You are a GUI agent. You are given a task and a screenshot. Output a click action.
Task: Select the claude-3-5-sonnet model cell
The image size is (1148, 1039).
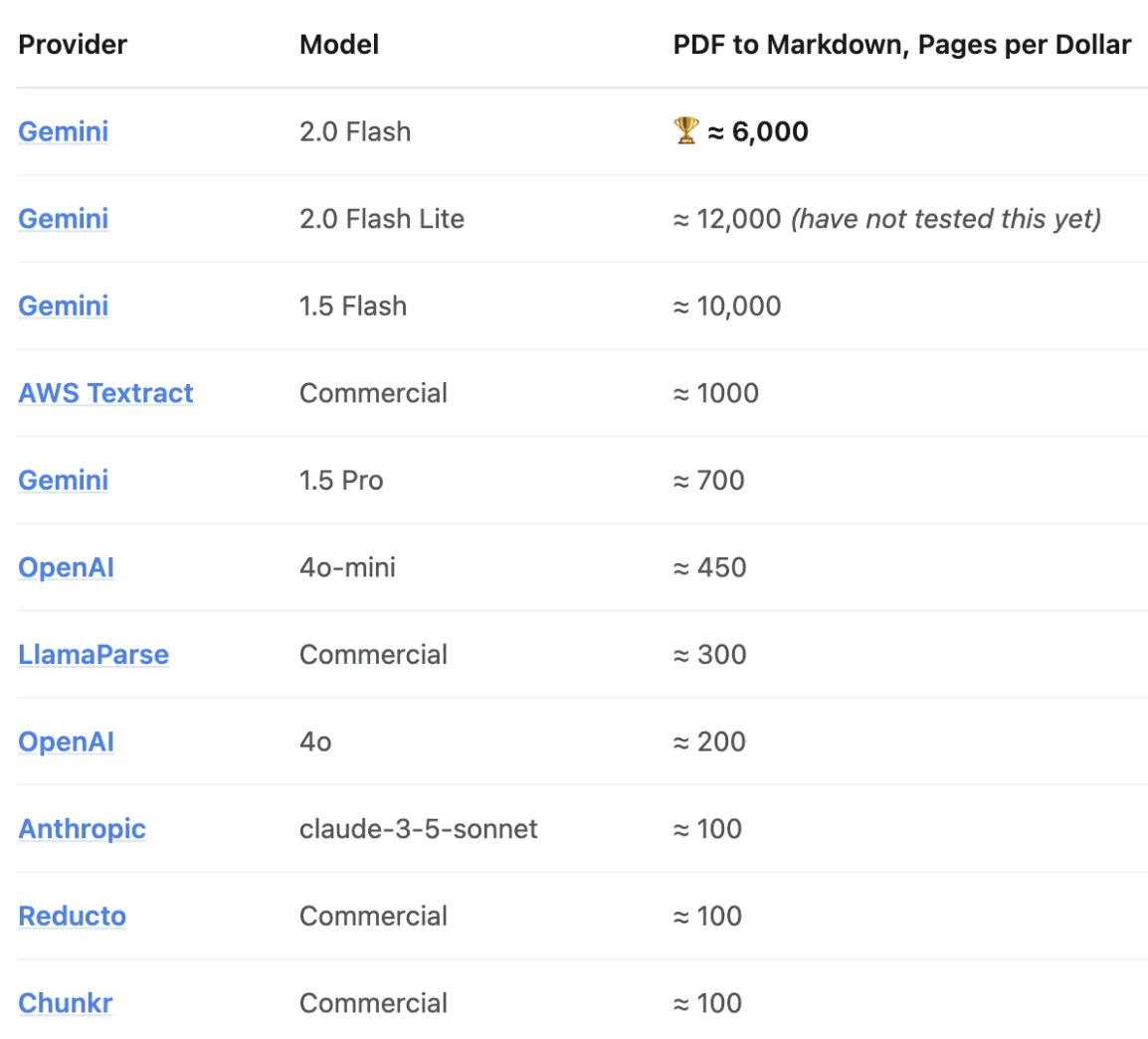pos(419,829)
